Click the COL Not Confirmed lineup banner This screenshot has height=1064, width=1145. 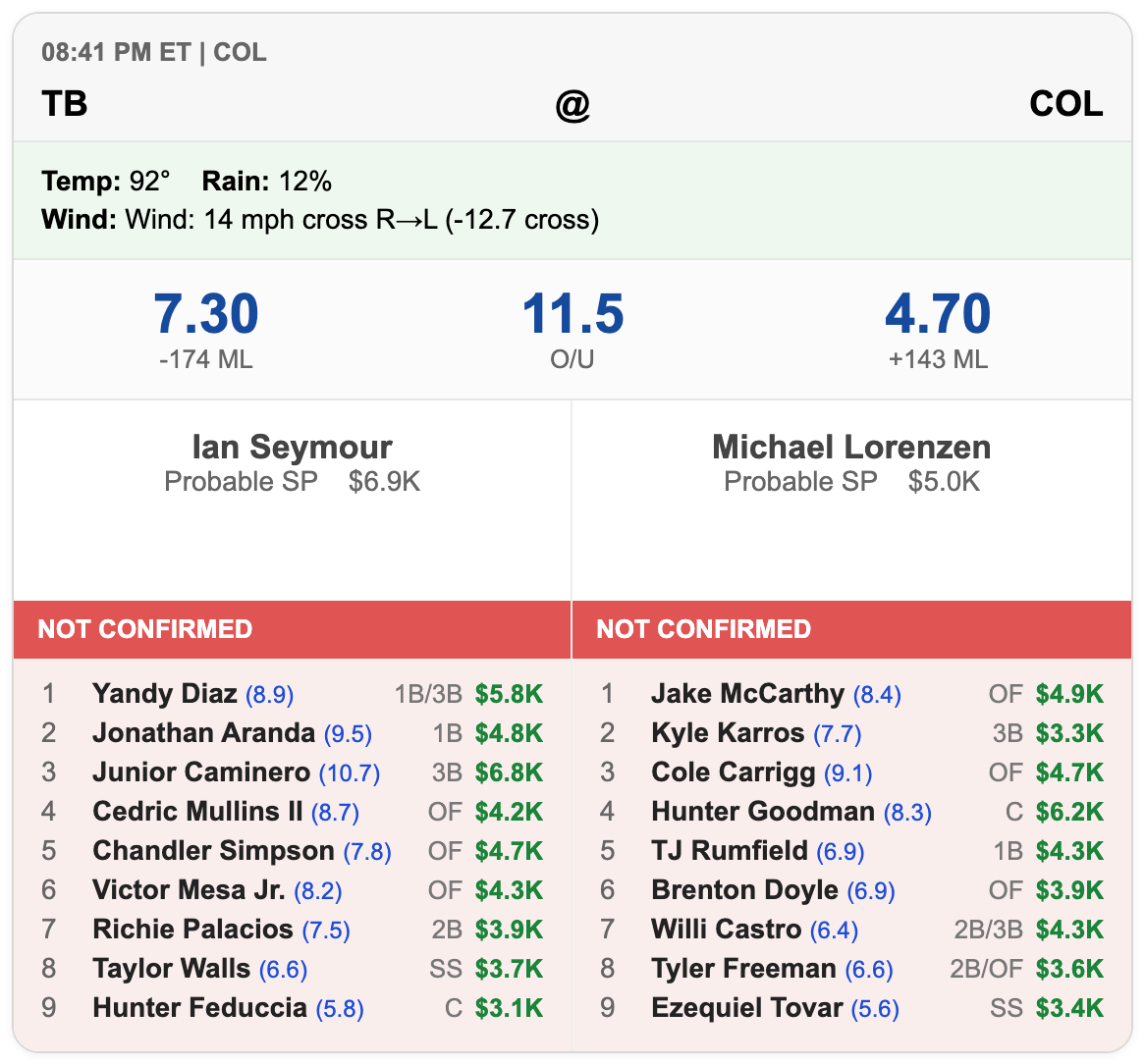tap(851, 629)
